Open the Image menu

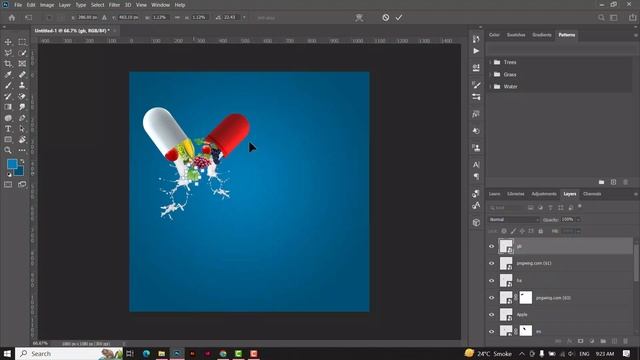(47, 5)
